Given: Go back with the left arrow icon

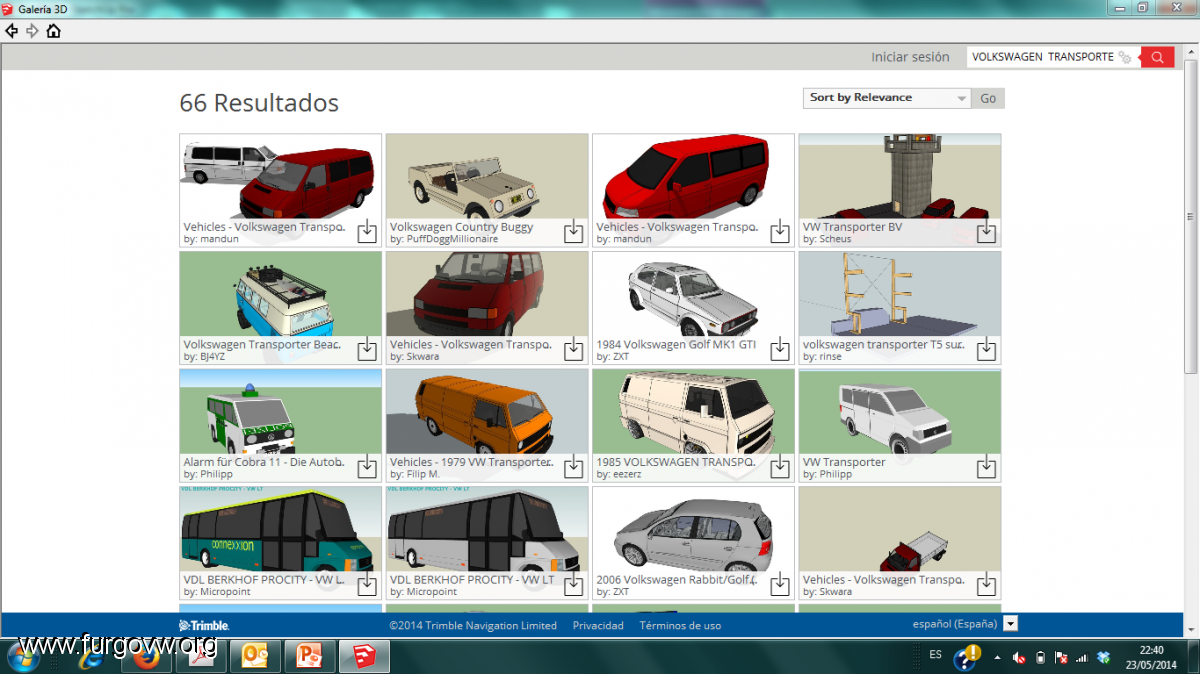Looking at the screenshot, I should tap(12, 31).
